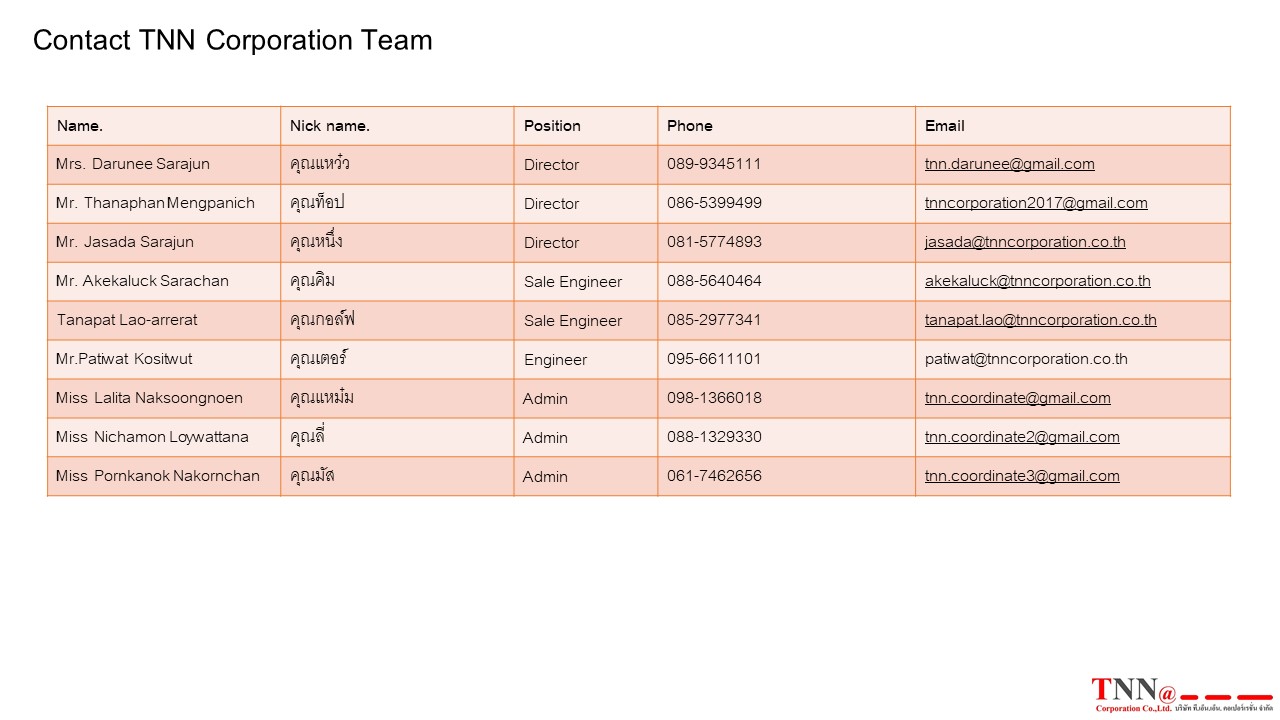This screenshot has width=1280, height=720.
Task: Open the tnn.darunee@gmail.com email link
Action: (x=1009, y=164)
